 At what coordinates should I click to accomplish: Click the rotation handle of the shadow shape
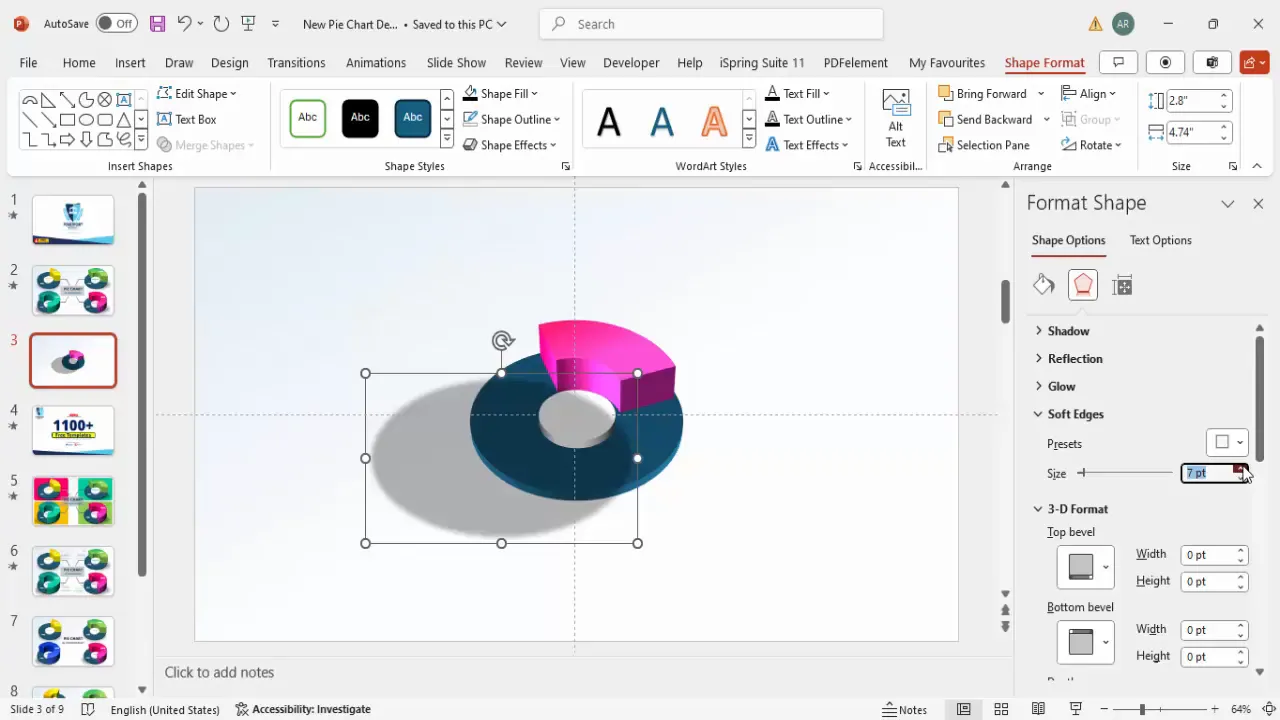[502, 341]
